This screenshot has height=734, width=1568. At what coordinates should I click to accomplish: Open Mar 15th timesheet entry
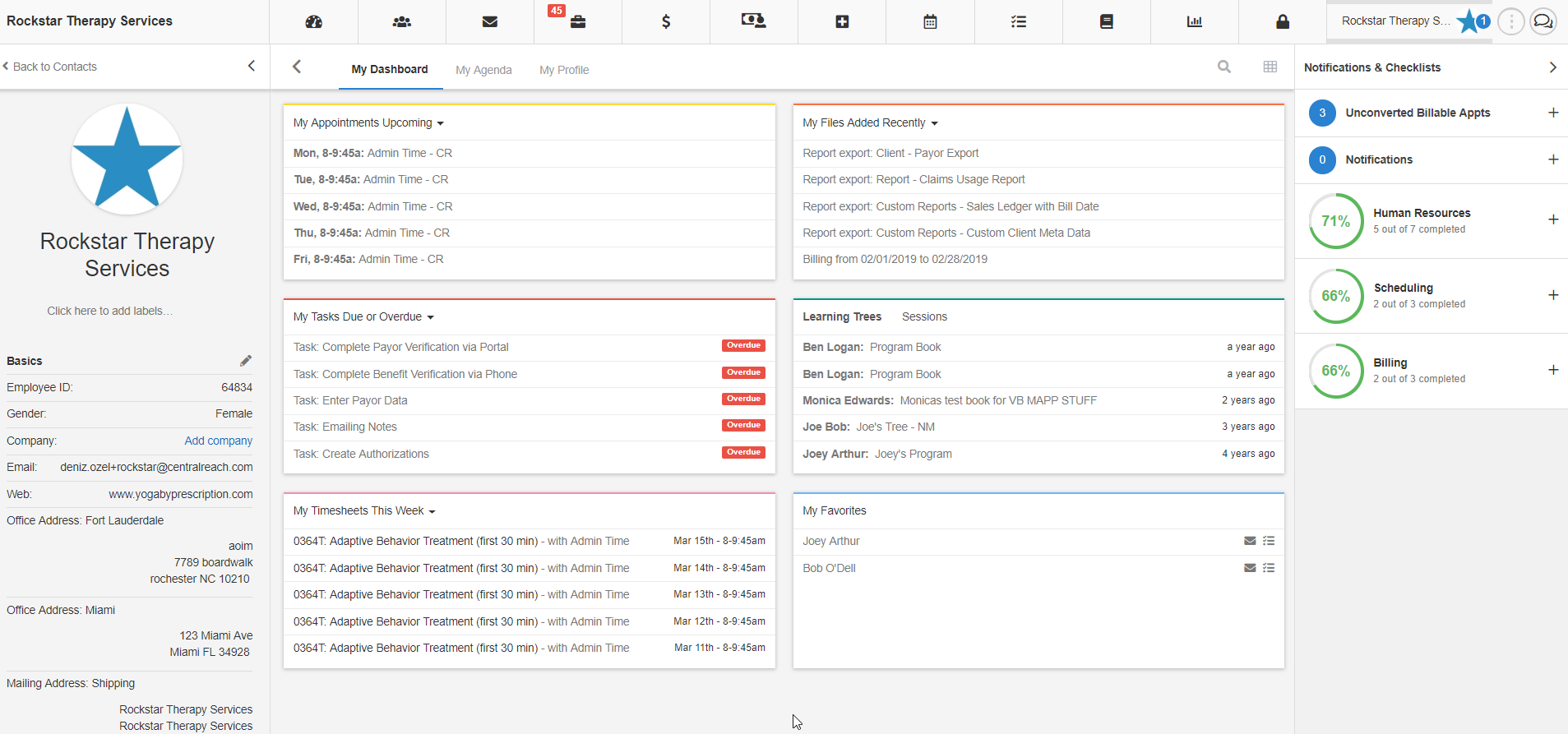click(529, 541)
